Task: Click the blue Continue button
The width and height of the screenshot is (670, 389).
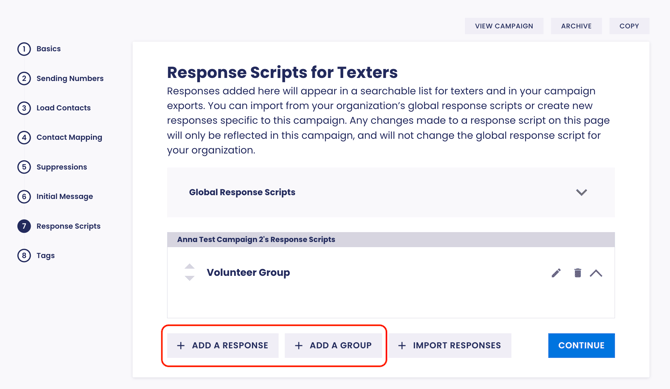Action: click(581, 345)
